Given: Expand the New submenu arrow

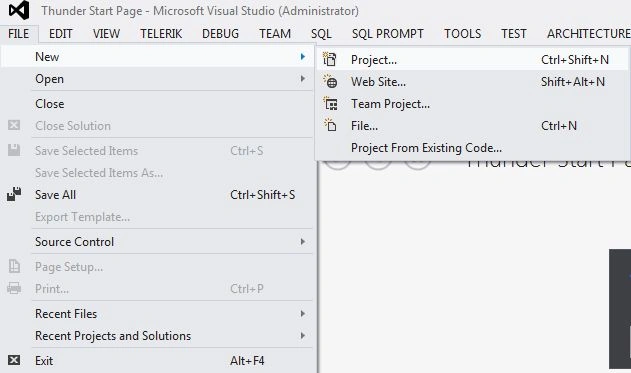Looking at the screenshot, I should point(303,56).
